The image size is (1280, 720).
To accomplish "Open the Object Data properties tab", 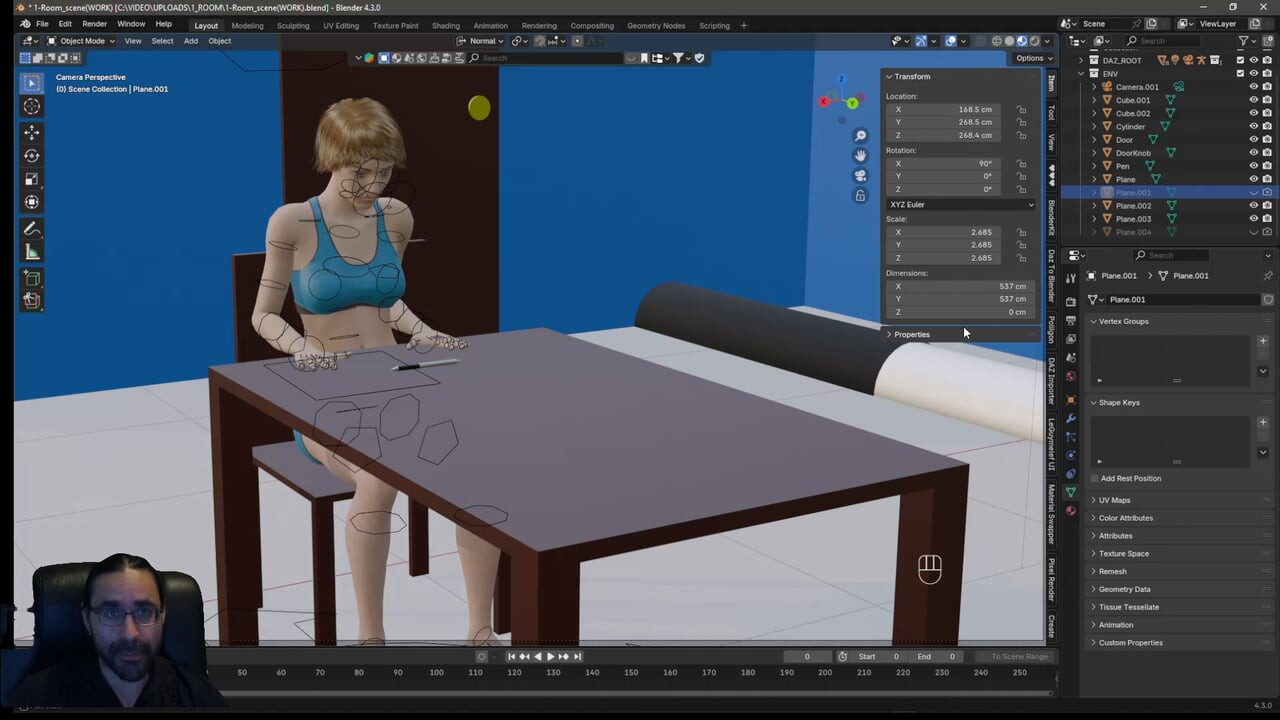I will coord(1071,492).
